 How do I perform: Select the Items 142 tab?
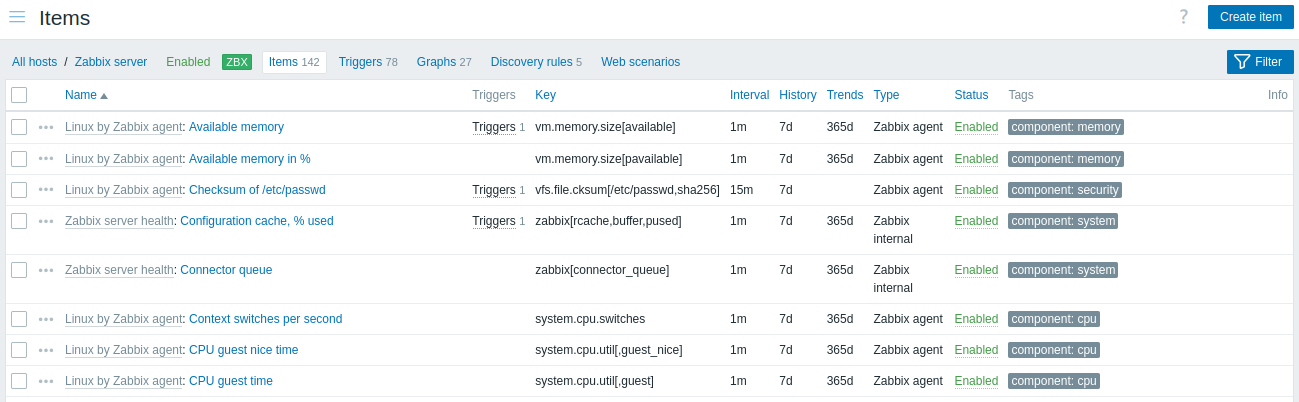click(294, 62)
